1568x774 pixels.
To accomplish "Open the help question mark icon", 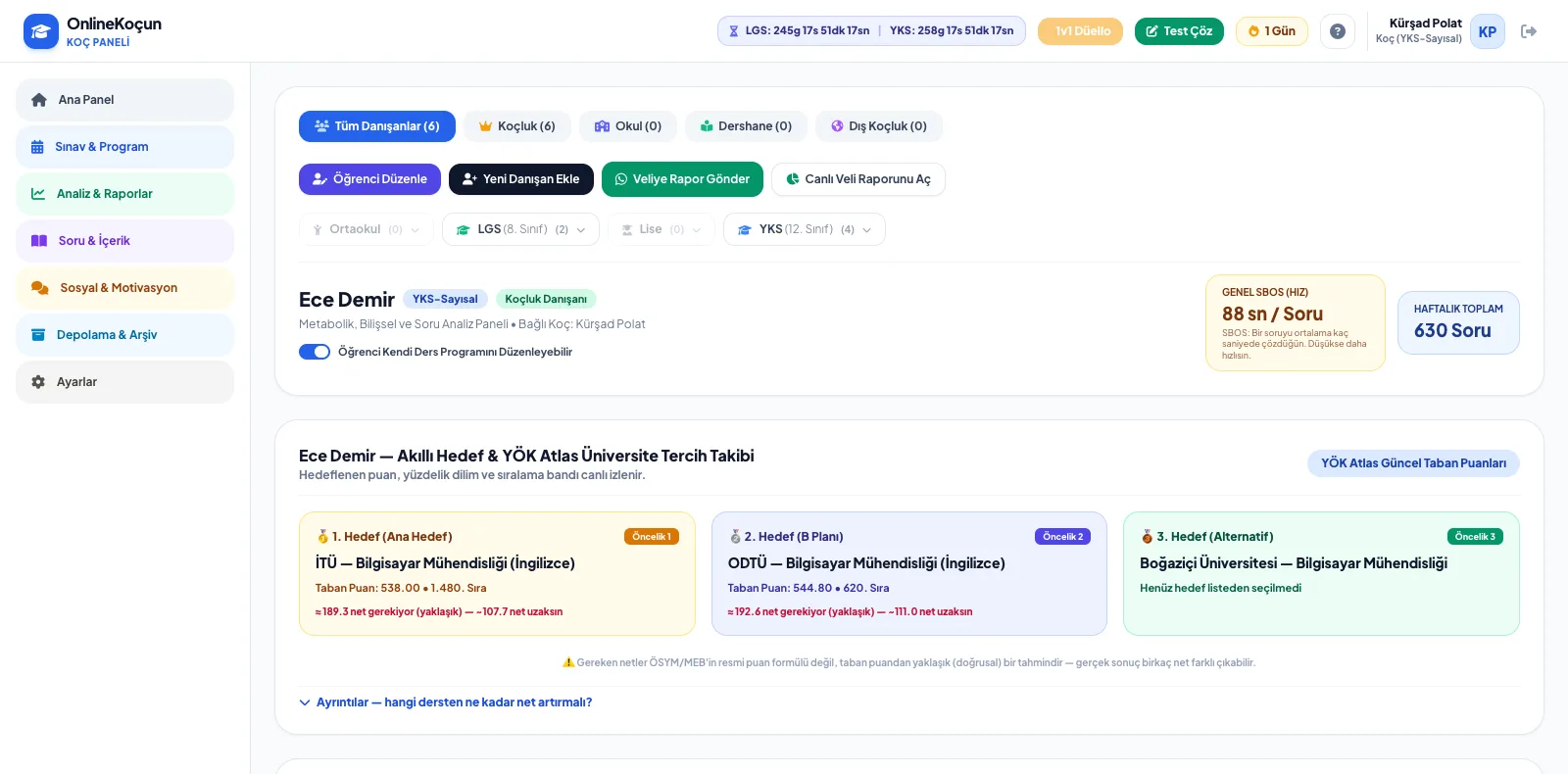I will [x=1338, y=31].
